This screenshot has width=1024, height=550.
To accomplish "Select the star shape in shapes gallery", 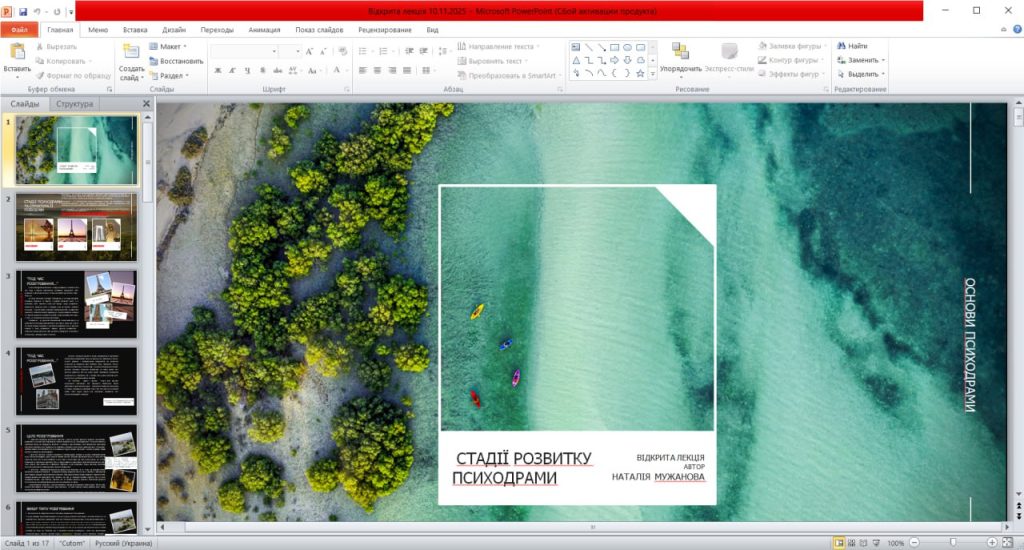I will (640, 74).
